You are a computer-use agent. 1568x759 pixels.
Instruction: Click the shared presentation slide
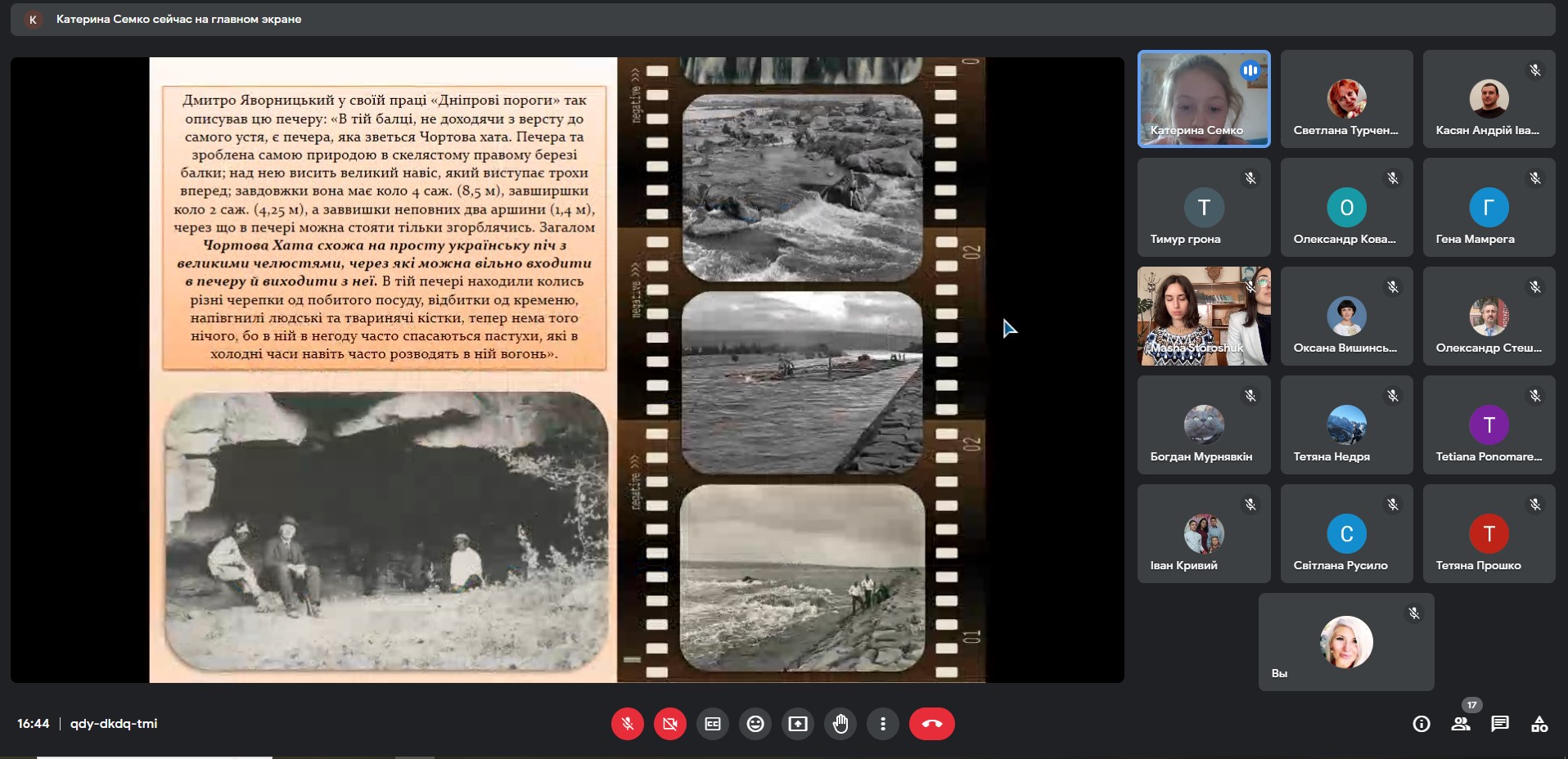click(566, 369)
